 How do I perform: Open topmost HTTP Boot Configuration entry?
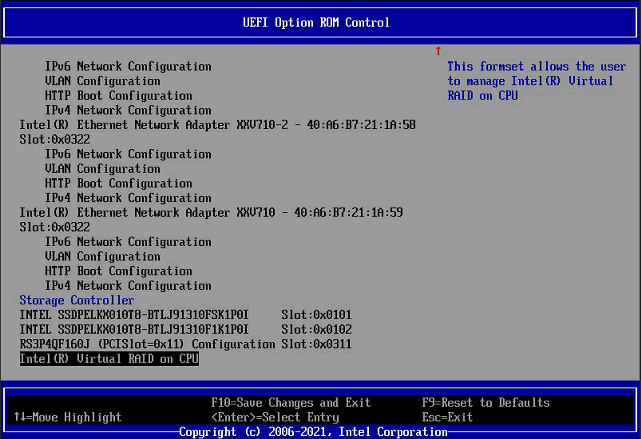119,96
